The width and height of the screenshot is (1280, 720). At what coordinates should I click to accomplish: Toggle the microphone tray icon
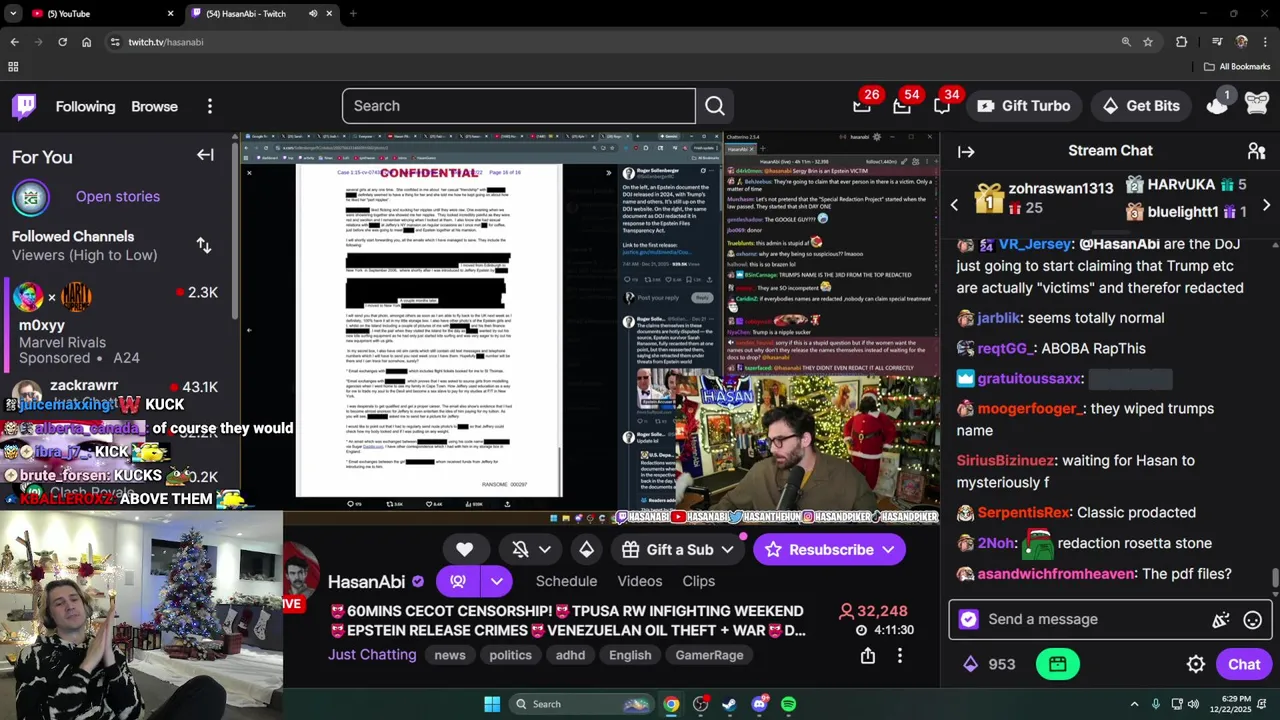click(x=1155, y=704)
